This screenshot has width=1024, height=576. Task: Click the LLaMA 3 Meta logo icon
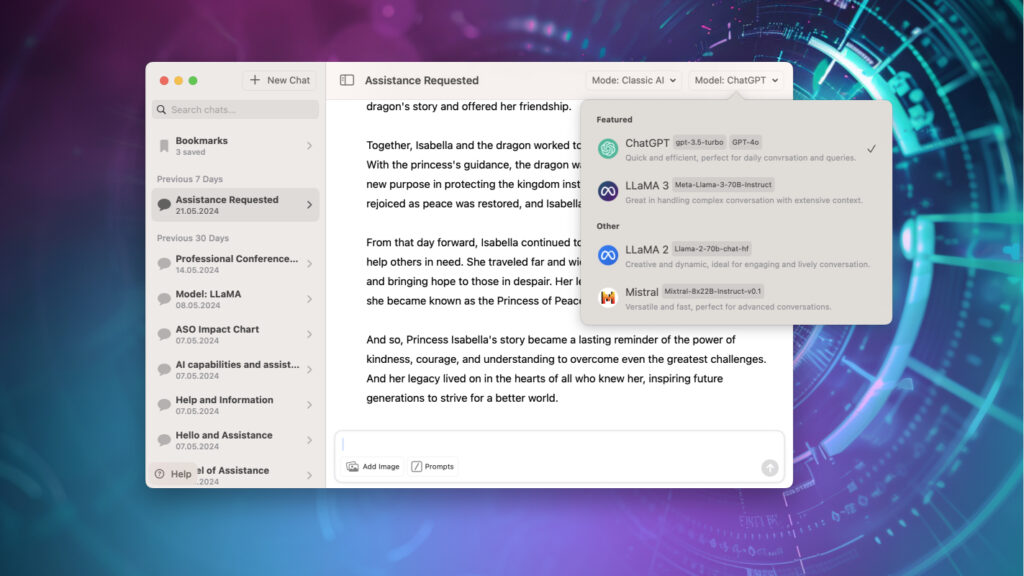pos(608,191)
